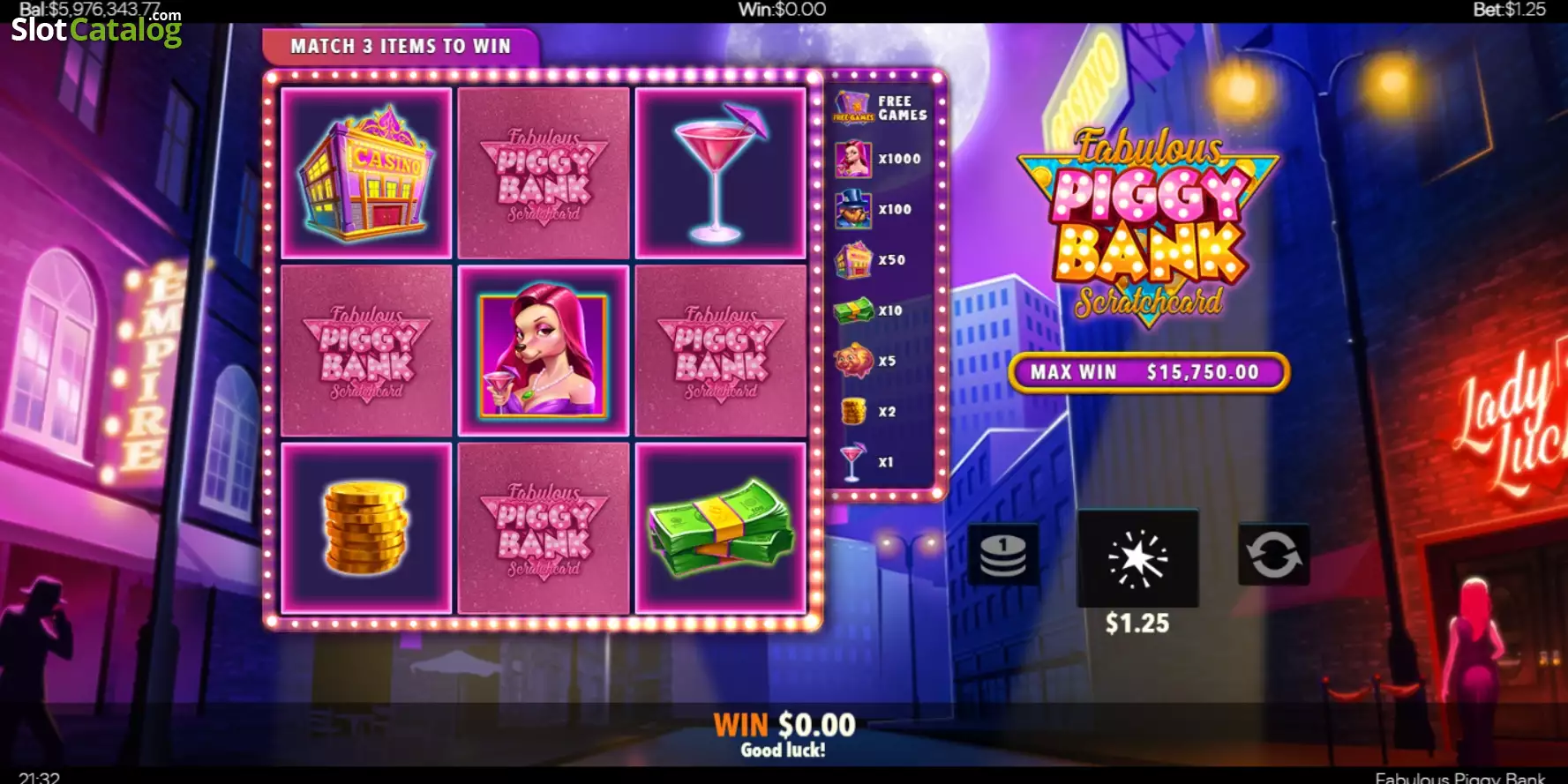1568x784 pixels.
Task: Click the Free Games paytable entry
Action: click(x=882, y=108)
